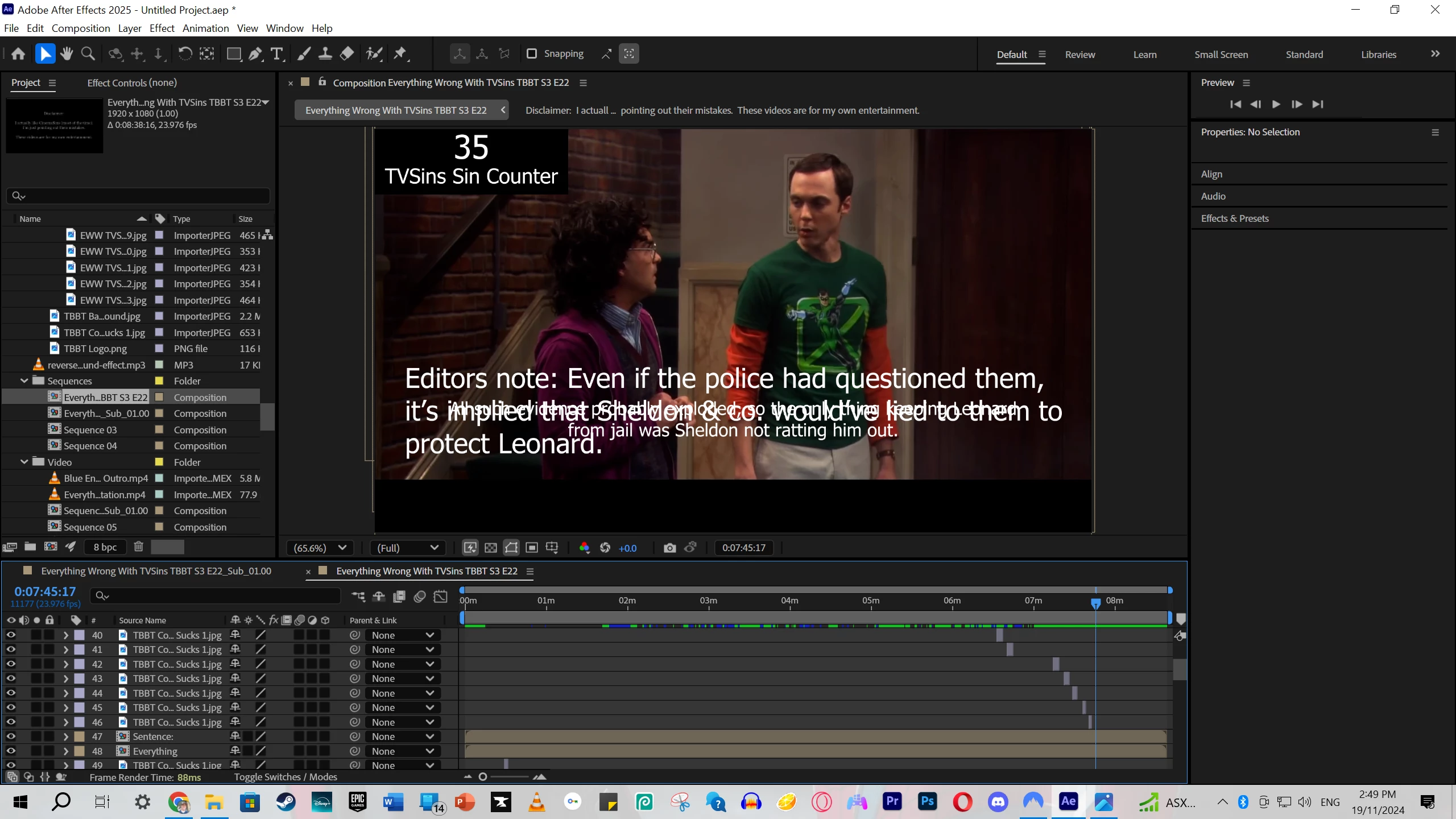
Task: Open layer 42 Parent None dropdown
Action: [x=403, y=664]
